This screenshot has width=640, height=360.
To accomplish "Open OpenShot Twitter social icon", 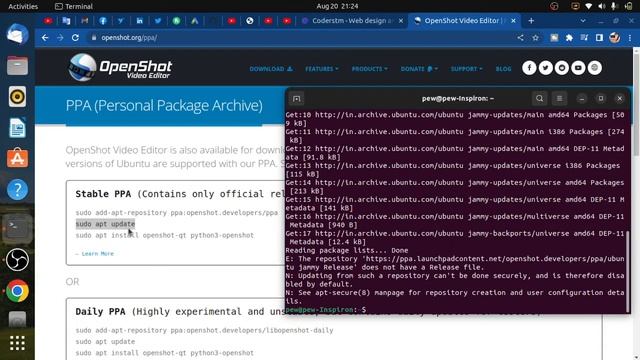I will (x=545, y=68).
